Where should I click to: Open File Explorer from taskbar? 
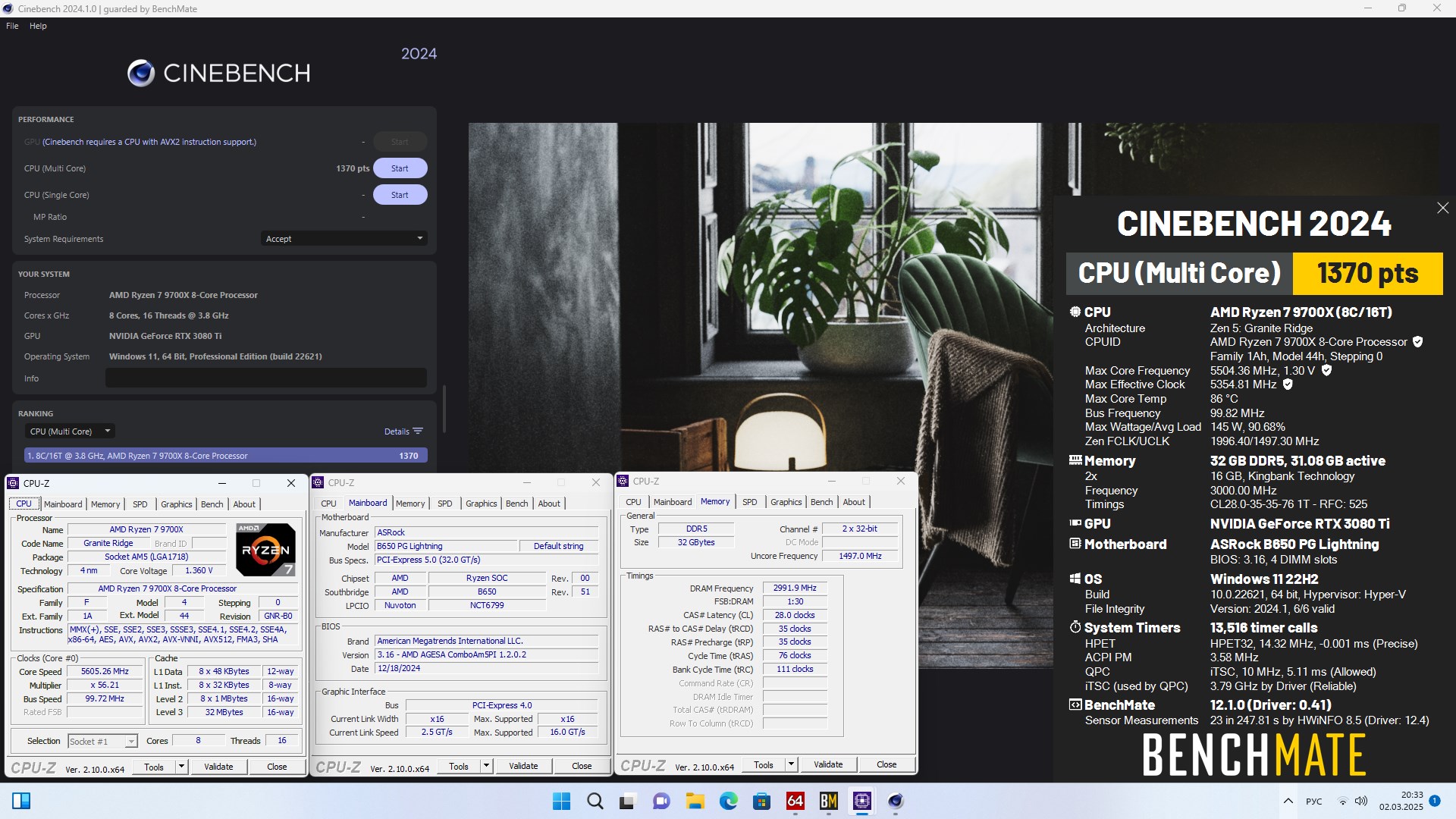tap(695, 801)
